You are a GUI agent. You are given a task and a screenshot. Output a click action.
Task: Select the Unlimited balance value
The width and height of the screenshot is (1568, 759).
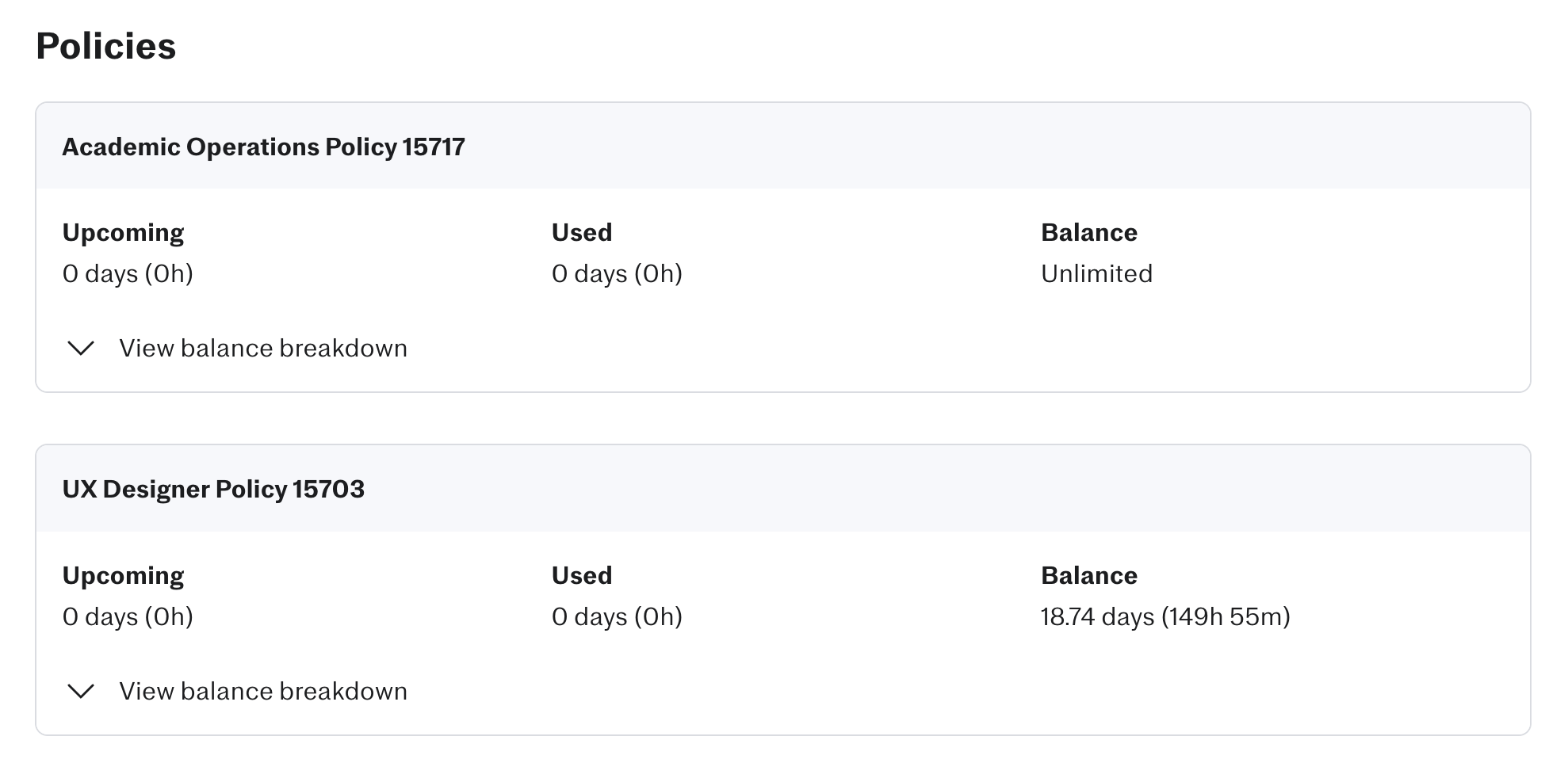(x=1096, y=274)
